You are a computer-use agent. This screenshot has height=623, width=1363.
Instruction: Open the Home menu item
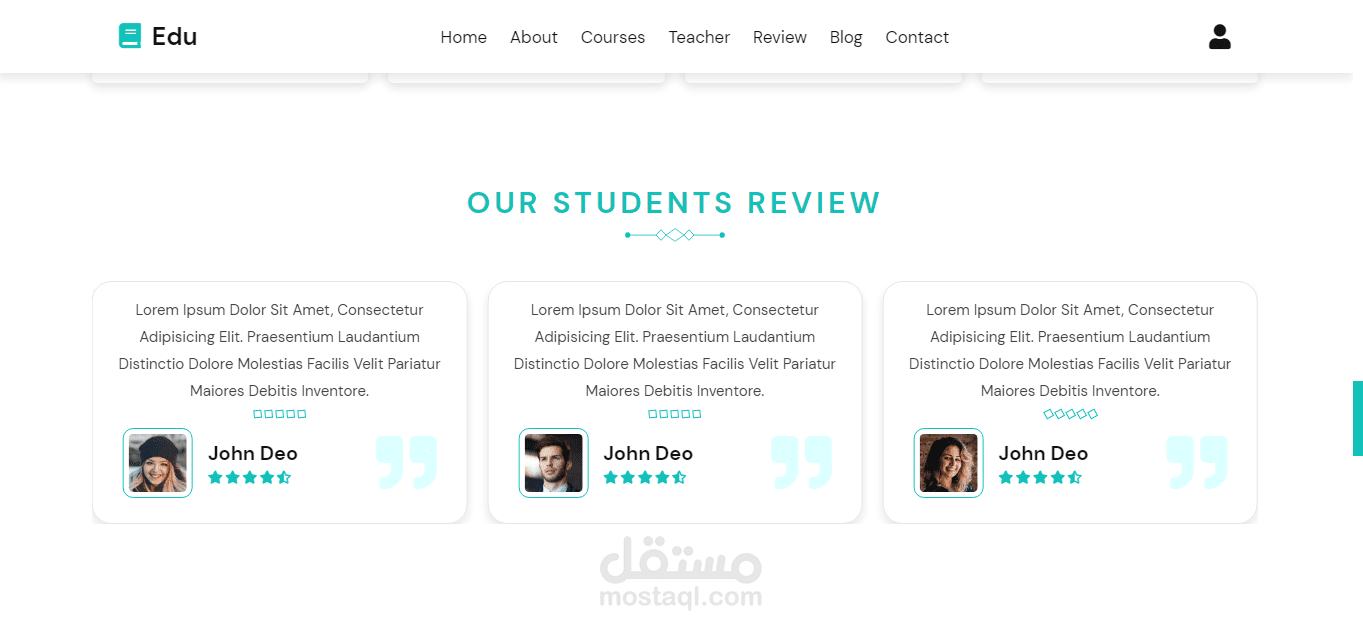464,37
